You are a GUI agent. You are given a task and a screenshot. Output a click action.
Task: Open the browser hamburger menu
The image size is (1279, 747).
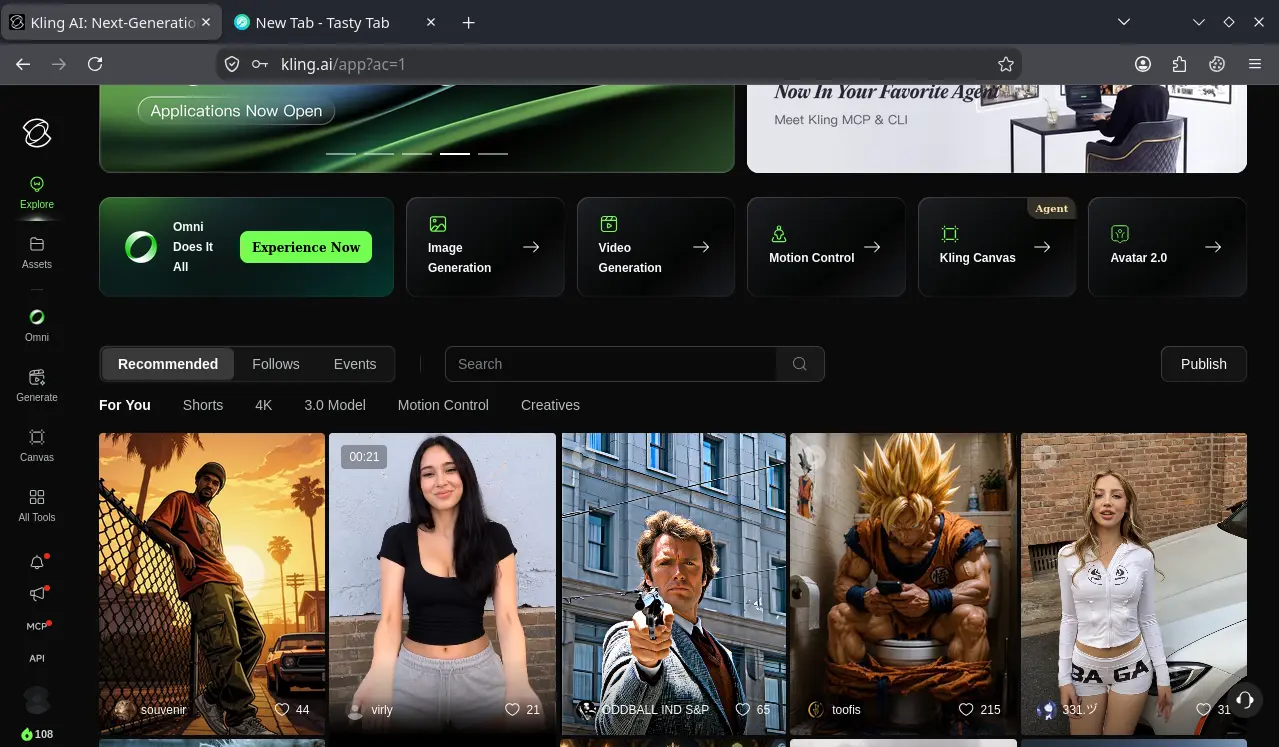(1255, 64)
